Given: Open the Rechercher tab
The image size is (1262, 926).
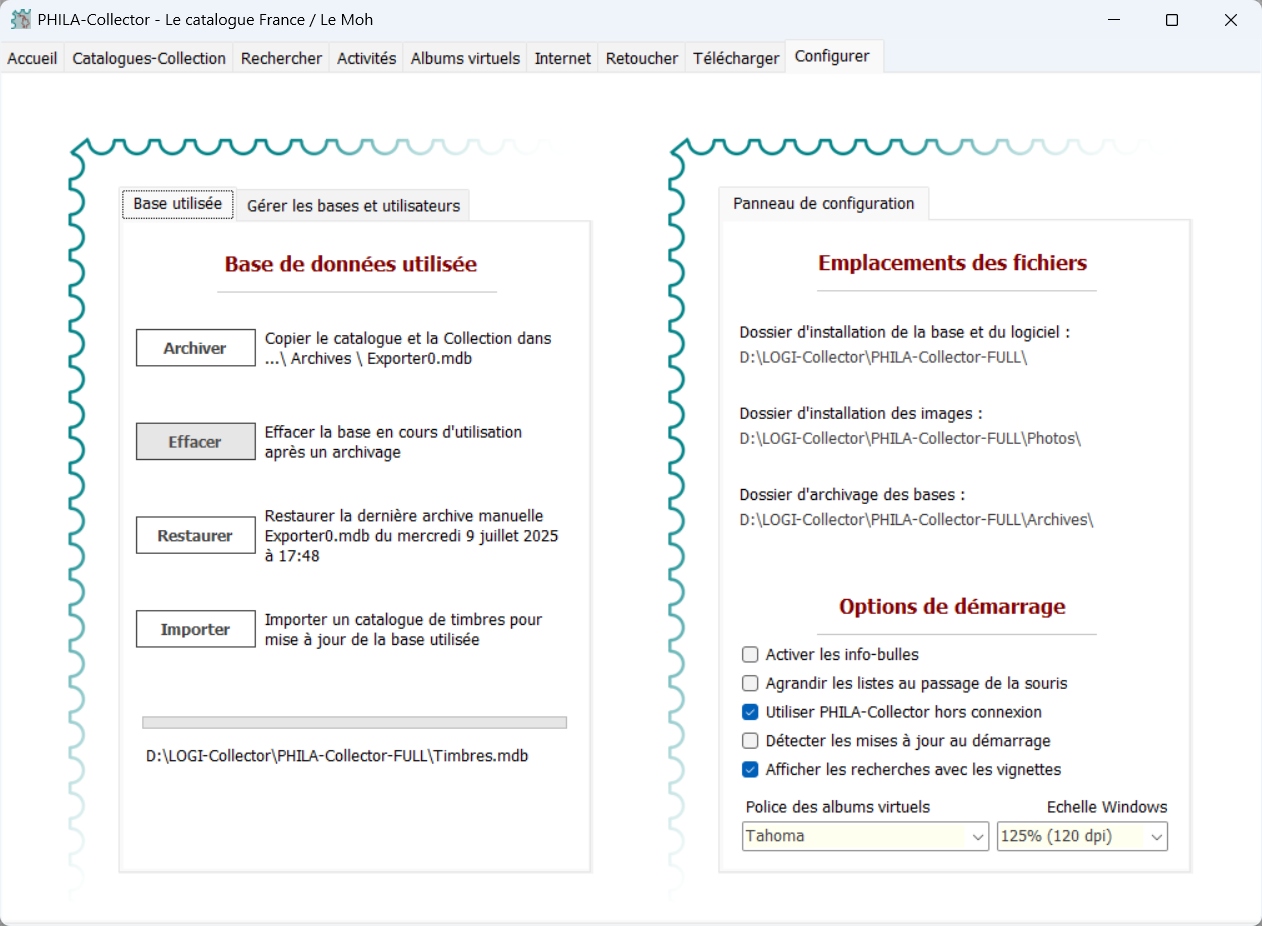Looking at the screenshot, I should [x=282, y=58].
